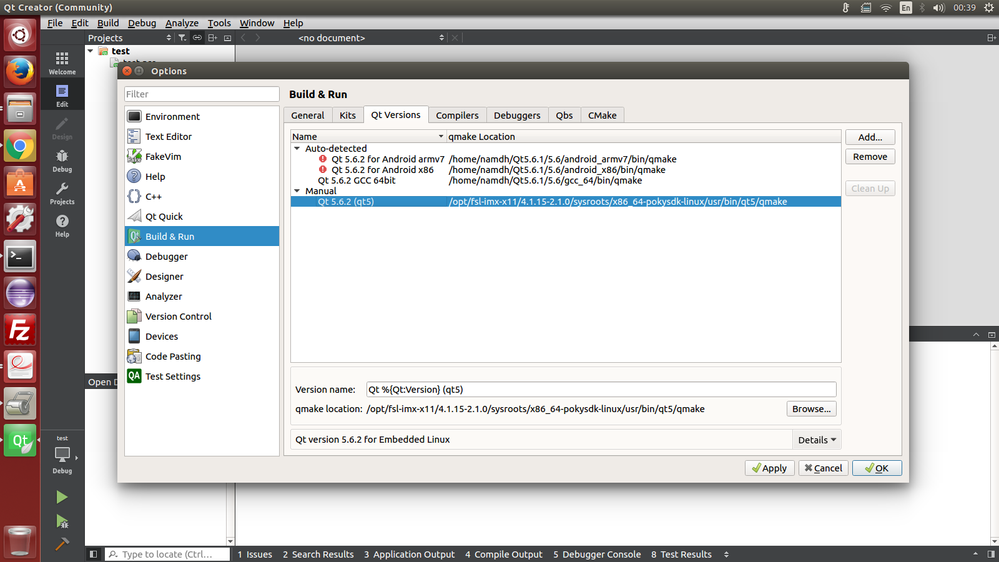999x562 pixels.
Task: Open FileZilla from the dock
Action: (20, 330)
